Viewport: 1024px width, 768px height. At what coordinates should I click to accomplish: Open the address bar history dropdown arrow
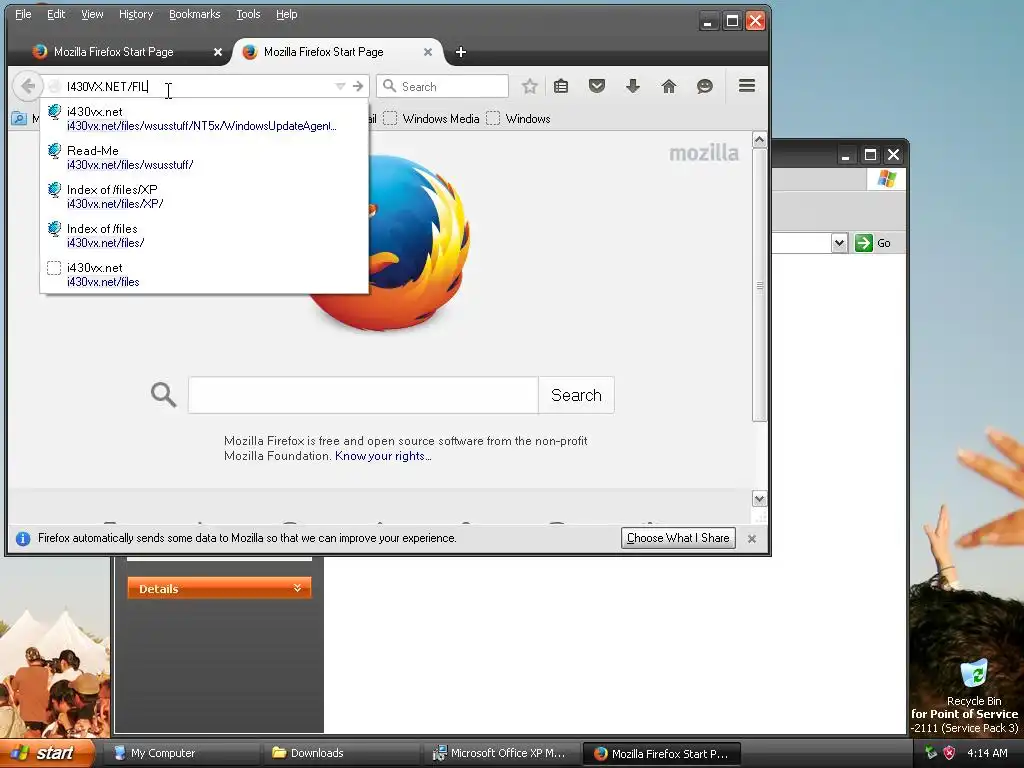tap(340, 86)
